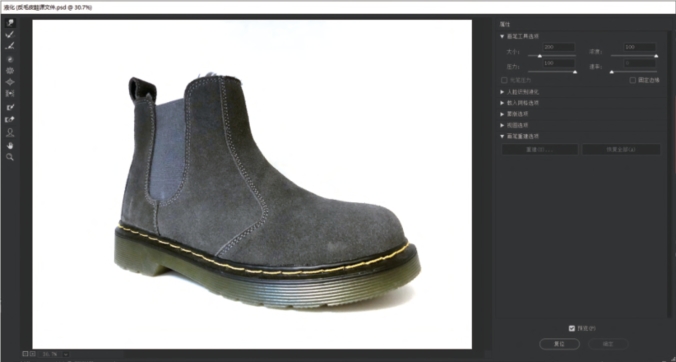676x362 pixels.
Task: Uncheck the preview (预览) checkbox
Action: (572, 328)
